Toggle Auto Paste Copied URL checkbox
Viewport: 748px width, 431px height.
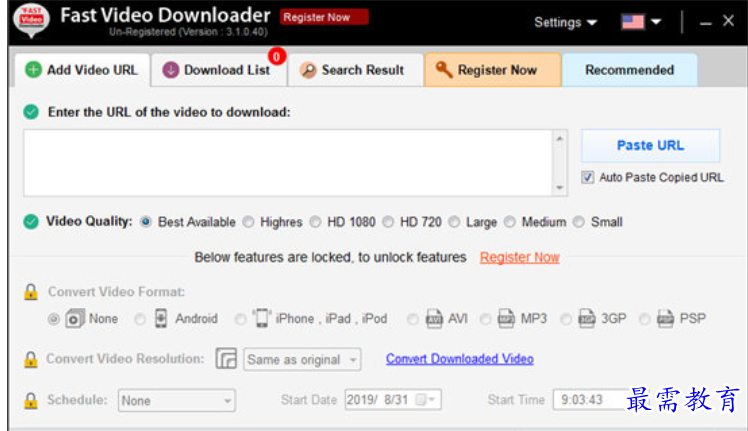pos(588,177)
